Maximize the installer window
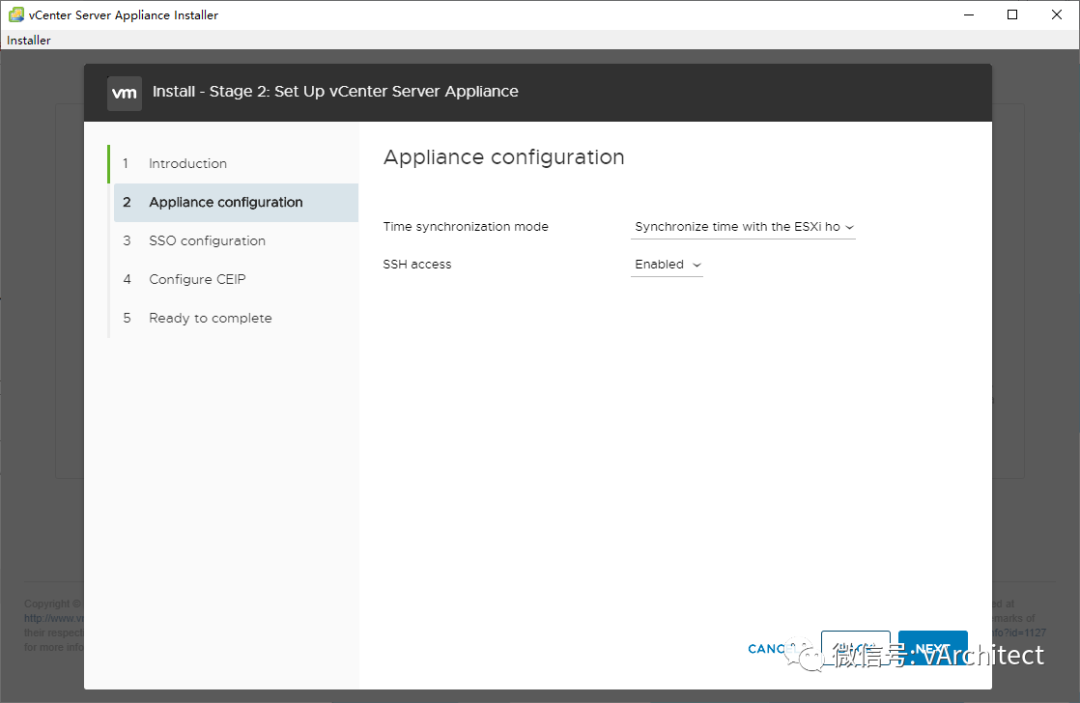This screenshot has width=1080, height=703. tap(1012, 15)
